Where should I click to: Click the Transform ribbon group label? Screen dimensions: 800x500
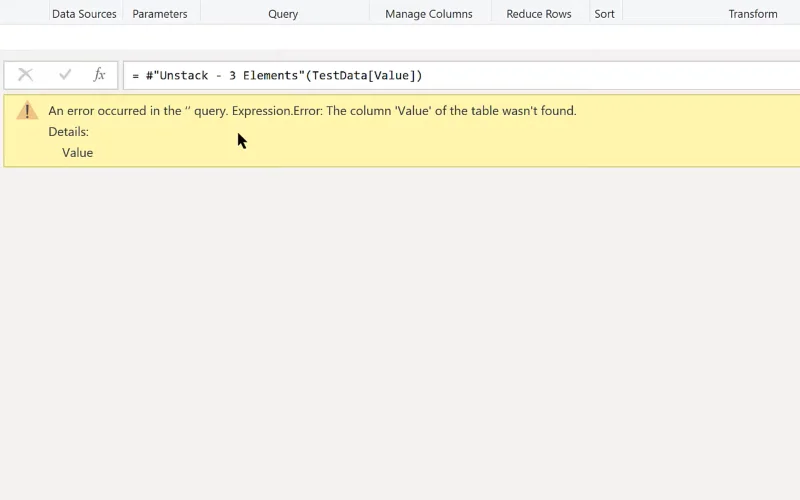coord(753,14)
